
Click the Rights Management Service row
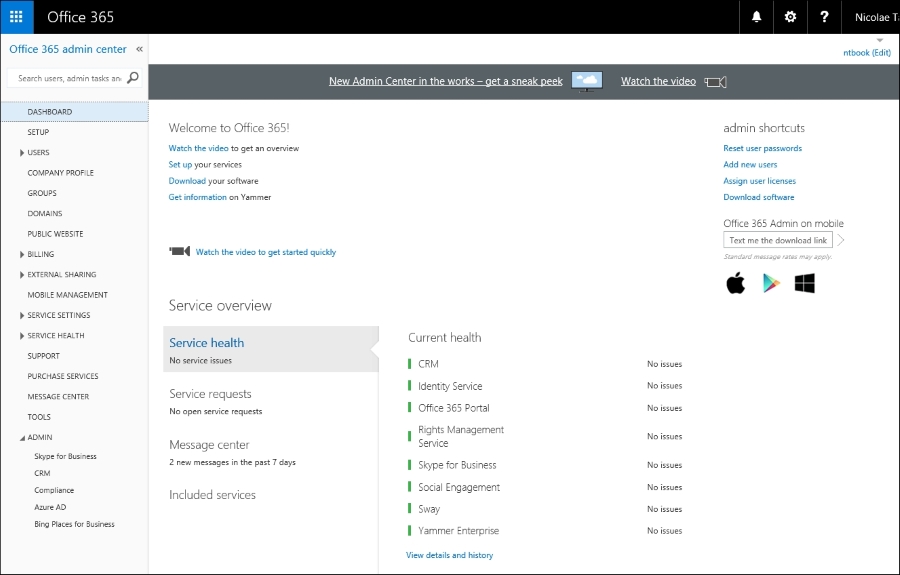[545, 436]
